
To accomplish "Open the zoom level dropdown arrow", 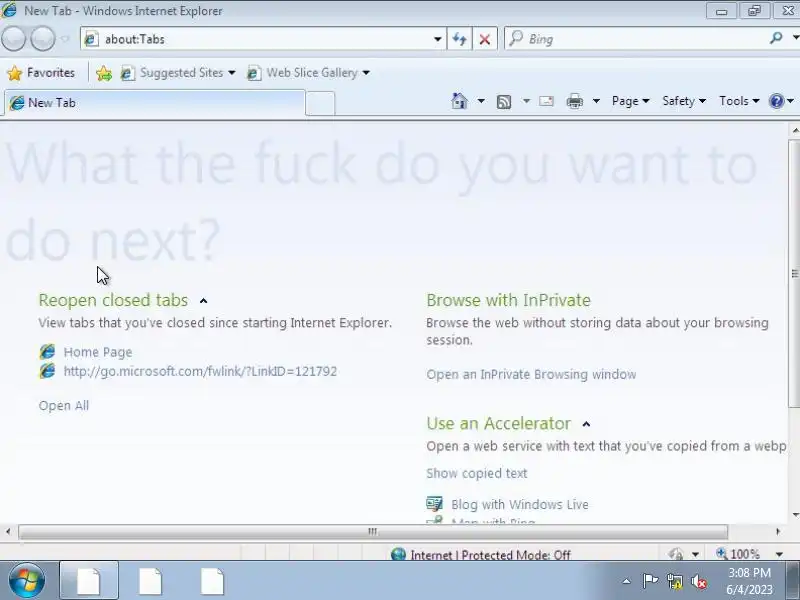I will pyautogui.click(x=779, y=554).
